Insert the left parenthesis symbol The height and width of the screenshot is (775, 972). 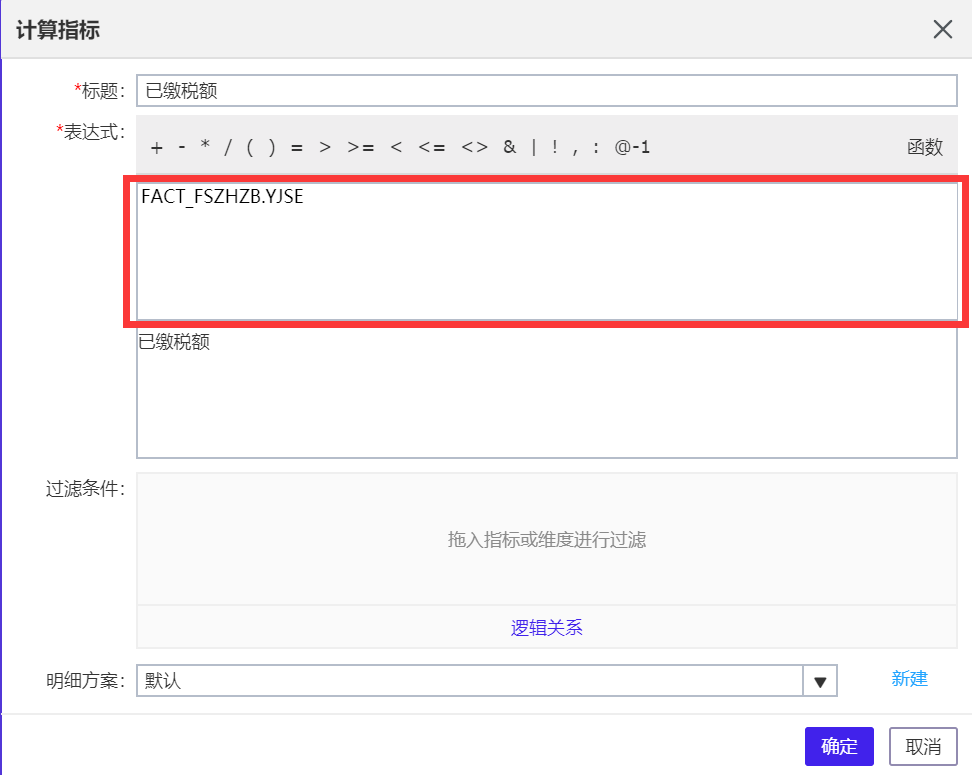pos(250,148)
